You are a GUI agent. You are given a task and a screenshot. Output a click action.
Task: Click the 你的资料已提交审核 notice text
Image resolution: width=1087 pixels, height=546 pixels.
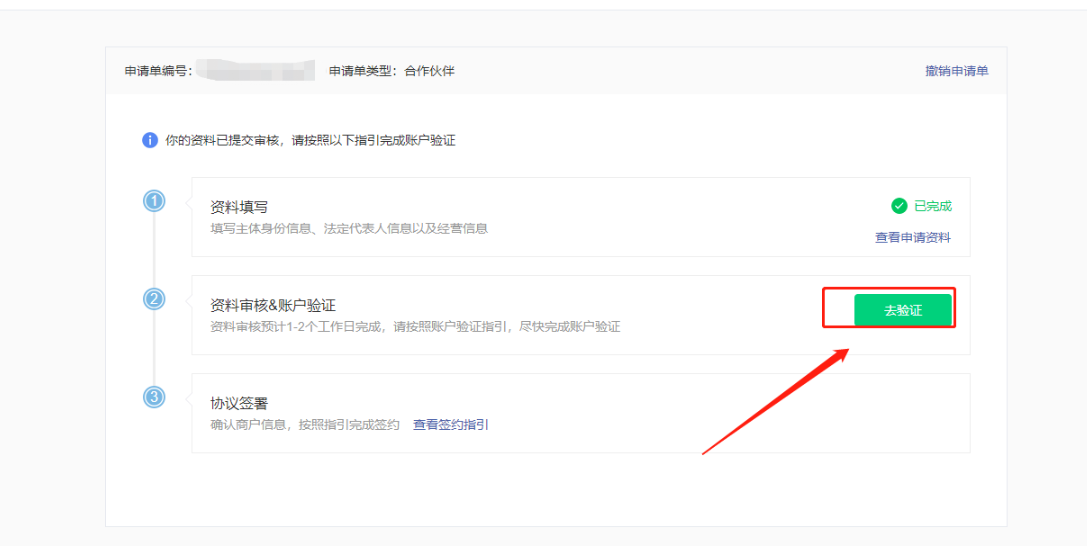tap(310, 140)
